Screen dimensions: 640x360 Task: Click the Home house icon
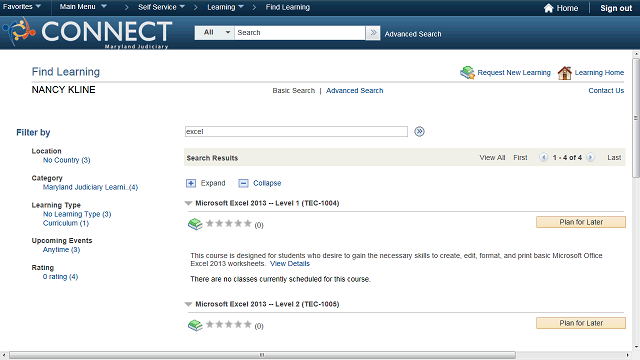(549, 8)
